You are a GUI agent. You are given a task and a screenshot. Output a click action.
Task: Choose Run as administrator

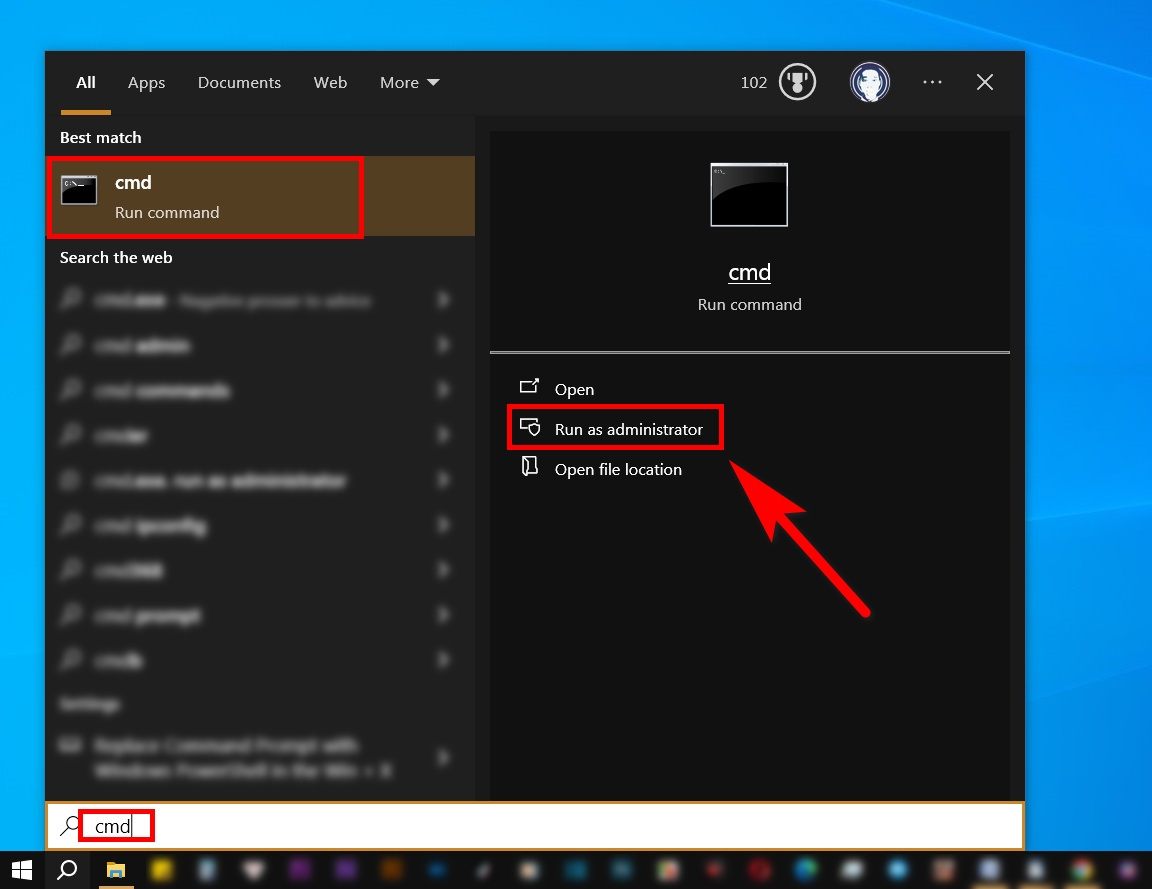(628, 429)
